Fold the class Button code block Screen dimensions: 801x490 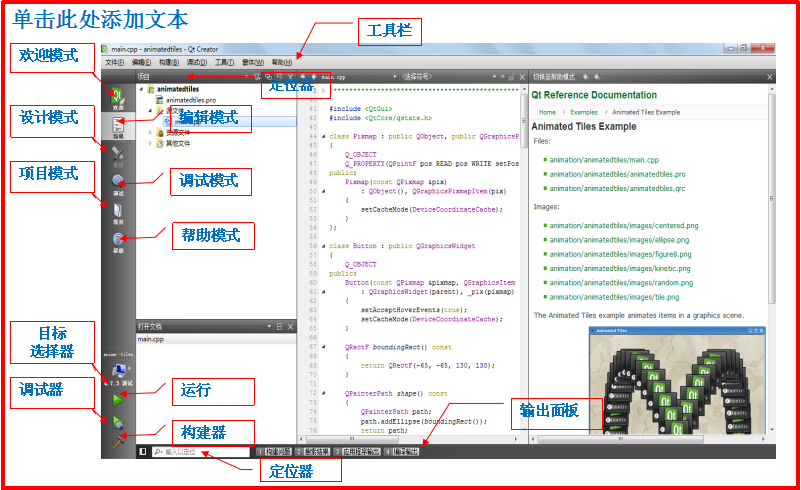point(324,246)
